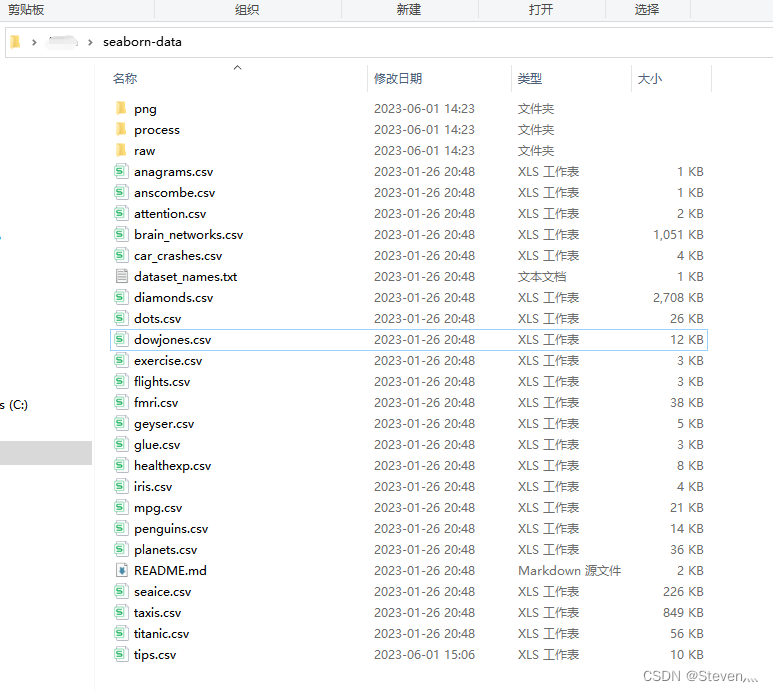The image size is (773, 692).
Task: Click the iris.csv file icon
Action: (x=121, y=486)
